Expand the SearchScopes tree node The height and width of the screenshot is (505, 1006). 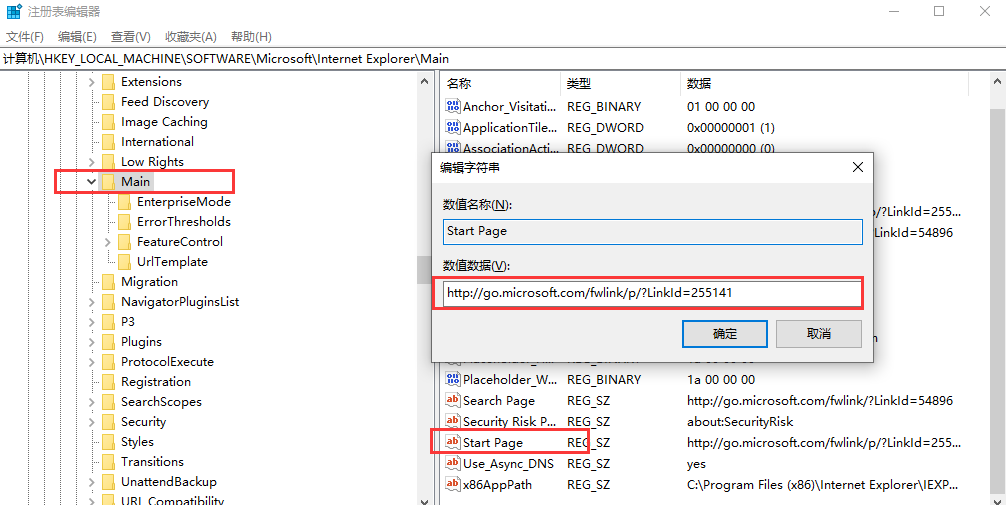point(91,402)
